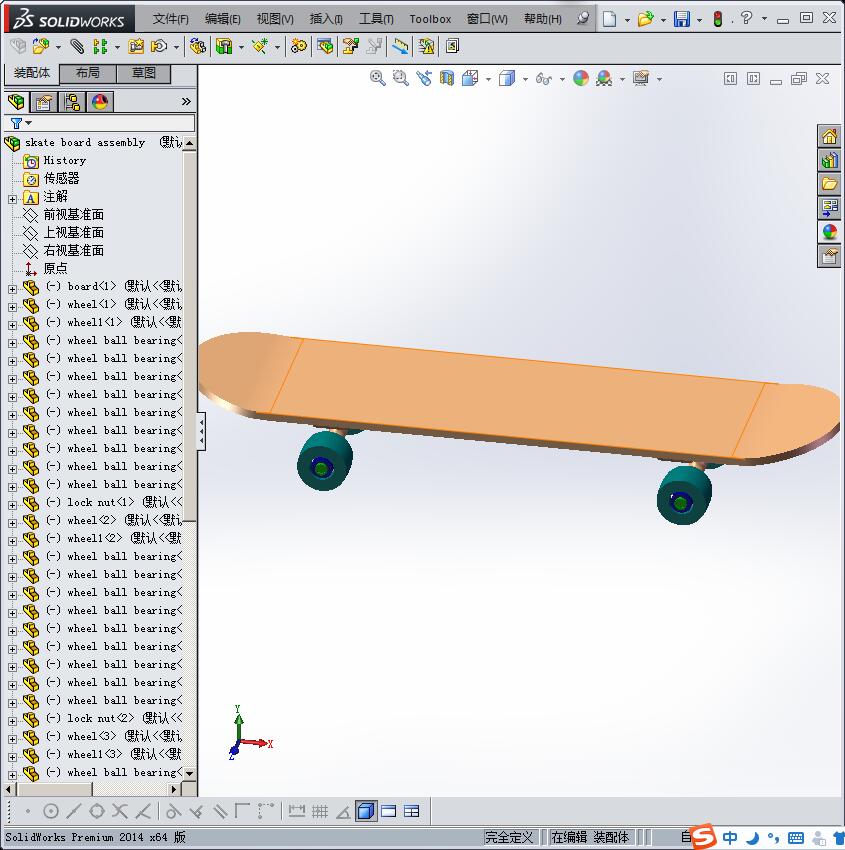Click the Interference Detection ruler icon
This screenshot has width=845, height=850.
[x=401, y=47]
